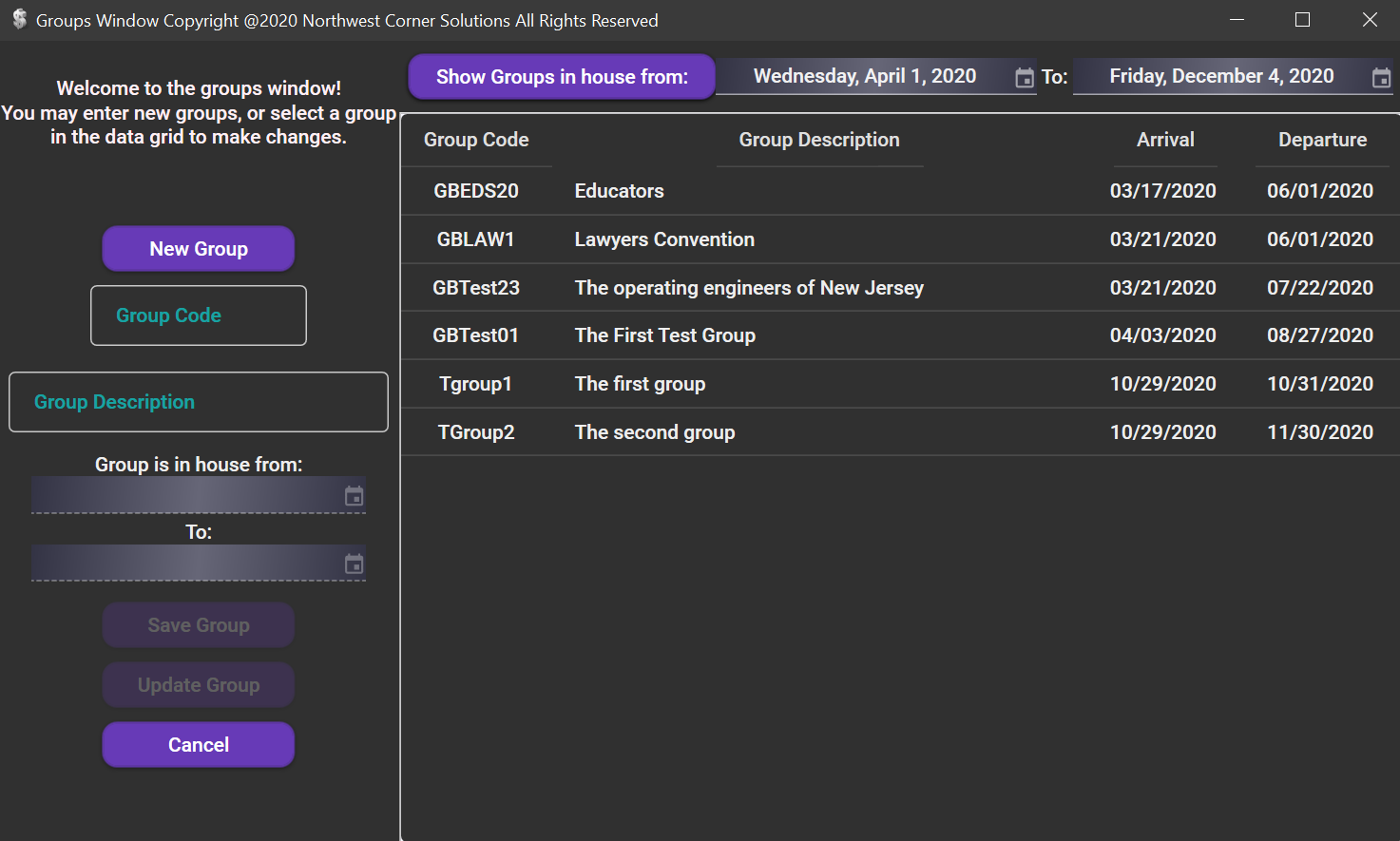
Task: Sort grid by Arrival column header
Action: click(x=1165, y=140)
